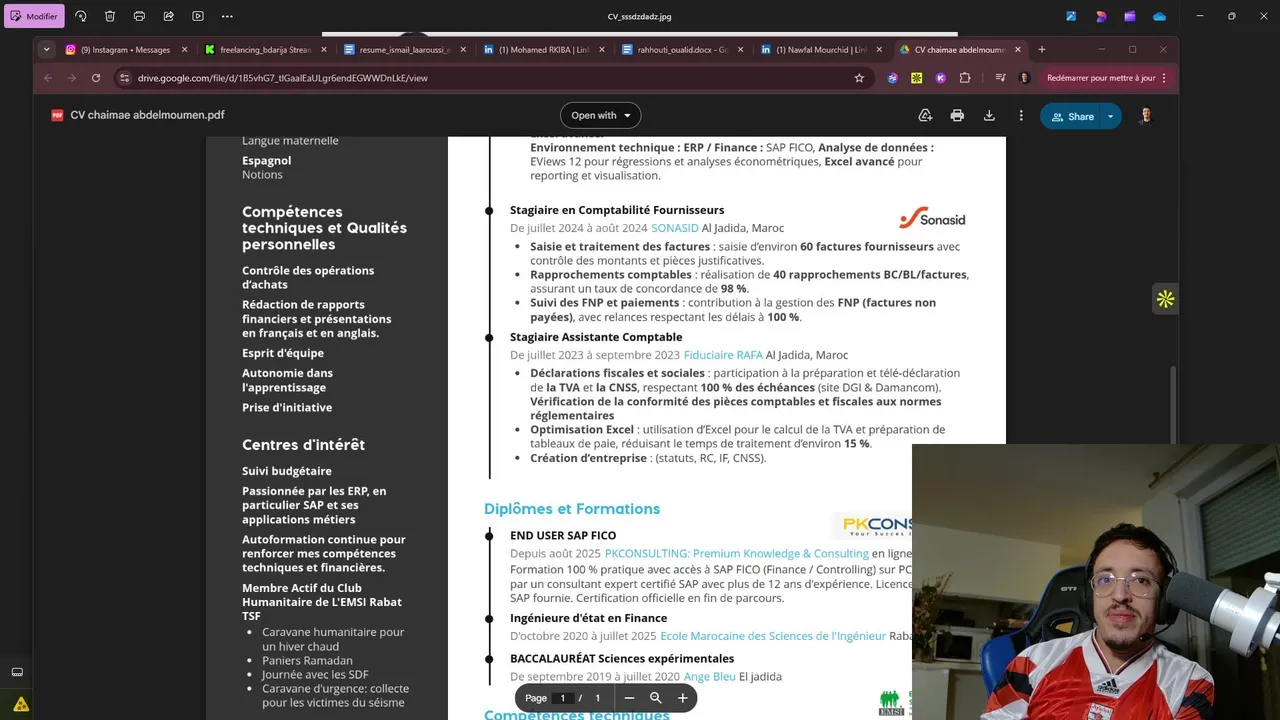The width and height of the screenshot is (1280, 720).
Task: Click the blue Share button
Action: [1071, 116]
